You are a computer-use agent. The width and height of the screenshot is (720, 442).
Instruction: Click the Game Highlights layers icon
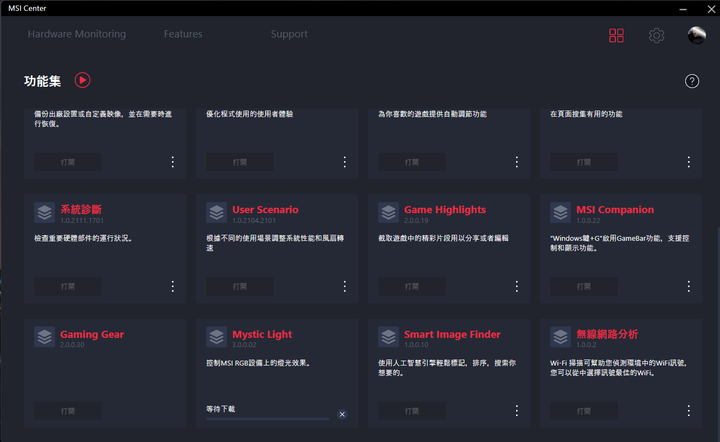point(388,213)
